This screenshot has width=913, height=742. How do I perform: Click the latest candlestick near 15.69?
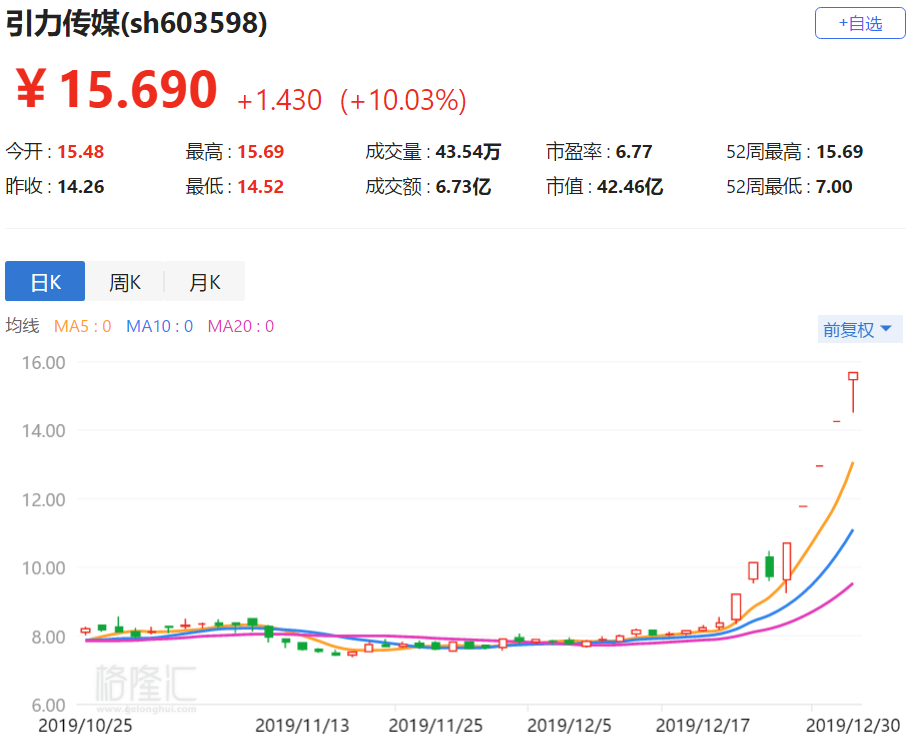(853, 393)
